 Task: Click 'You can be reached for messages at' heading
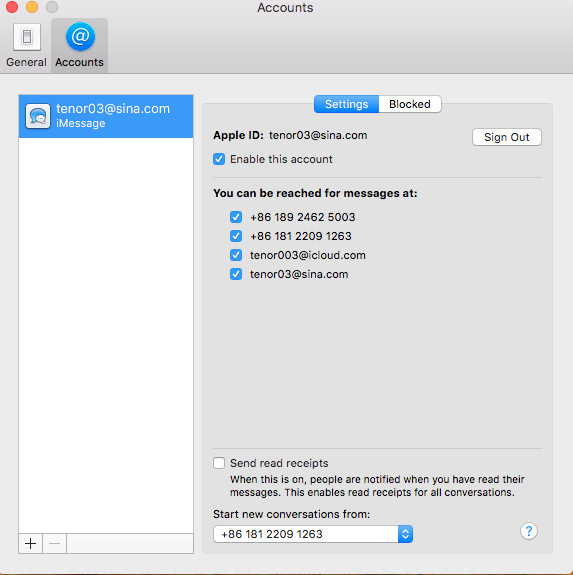click(x=315, y=193)
